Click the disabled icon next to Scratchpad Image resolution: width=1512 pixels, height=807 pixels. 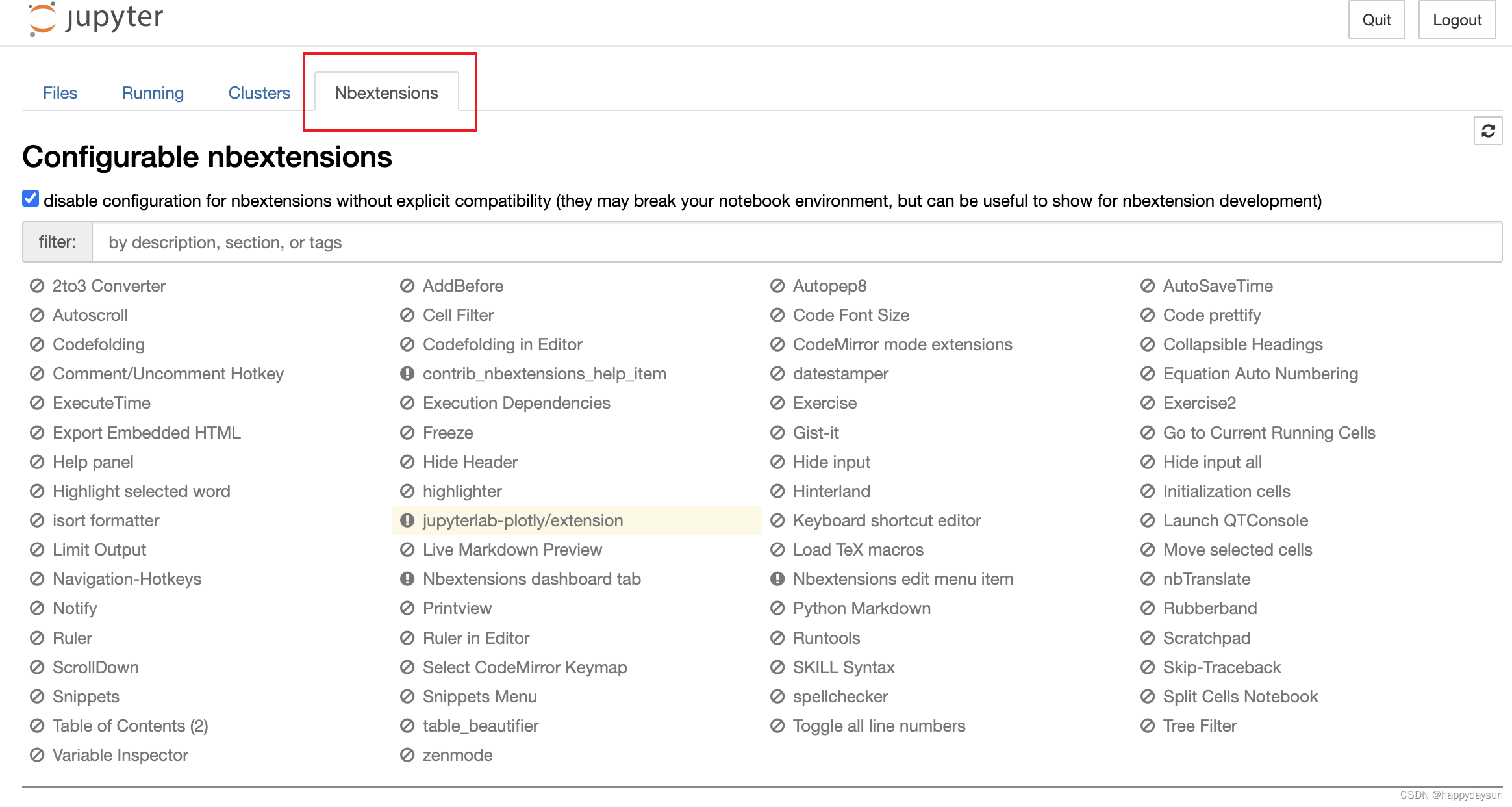point(1147,638)
